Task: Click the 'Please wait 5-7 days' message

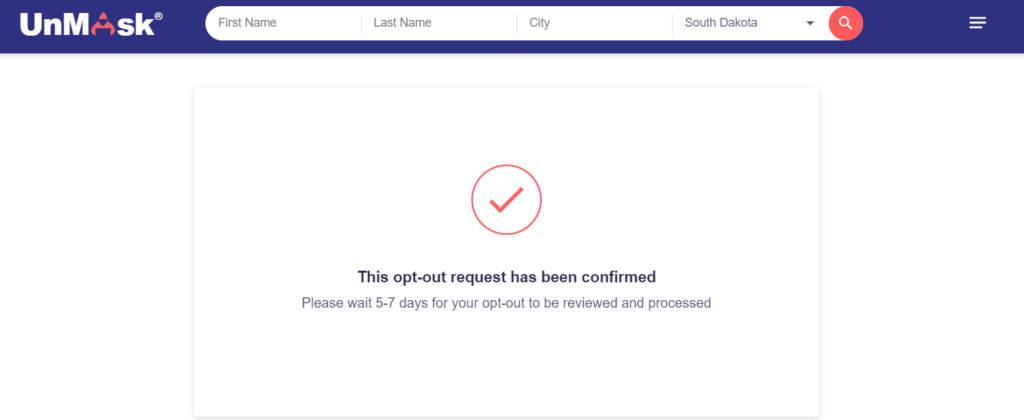Action: [506, 303]
